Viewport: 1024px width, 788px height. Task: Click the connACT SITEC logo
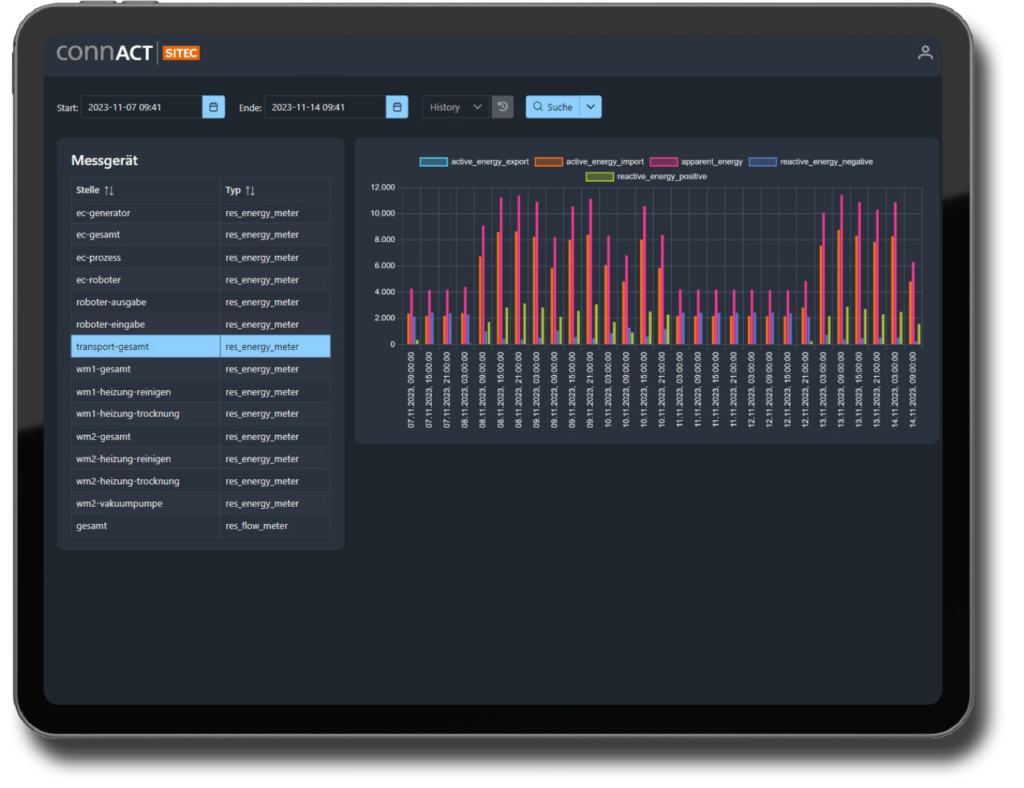click(128, 53)
